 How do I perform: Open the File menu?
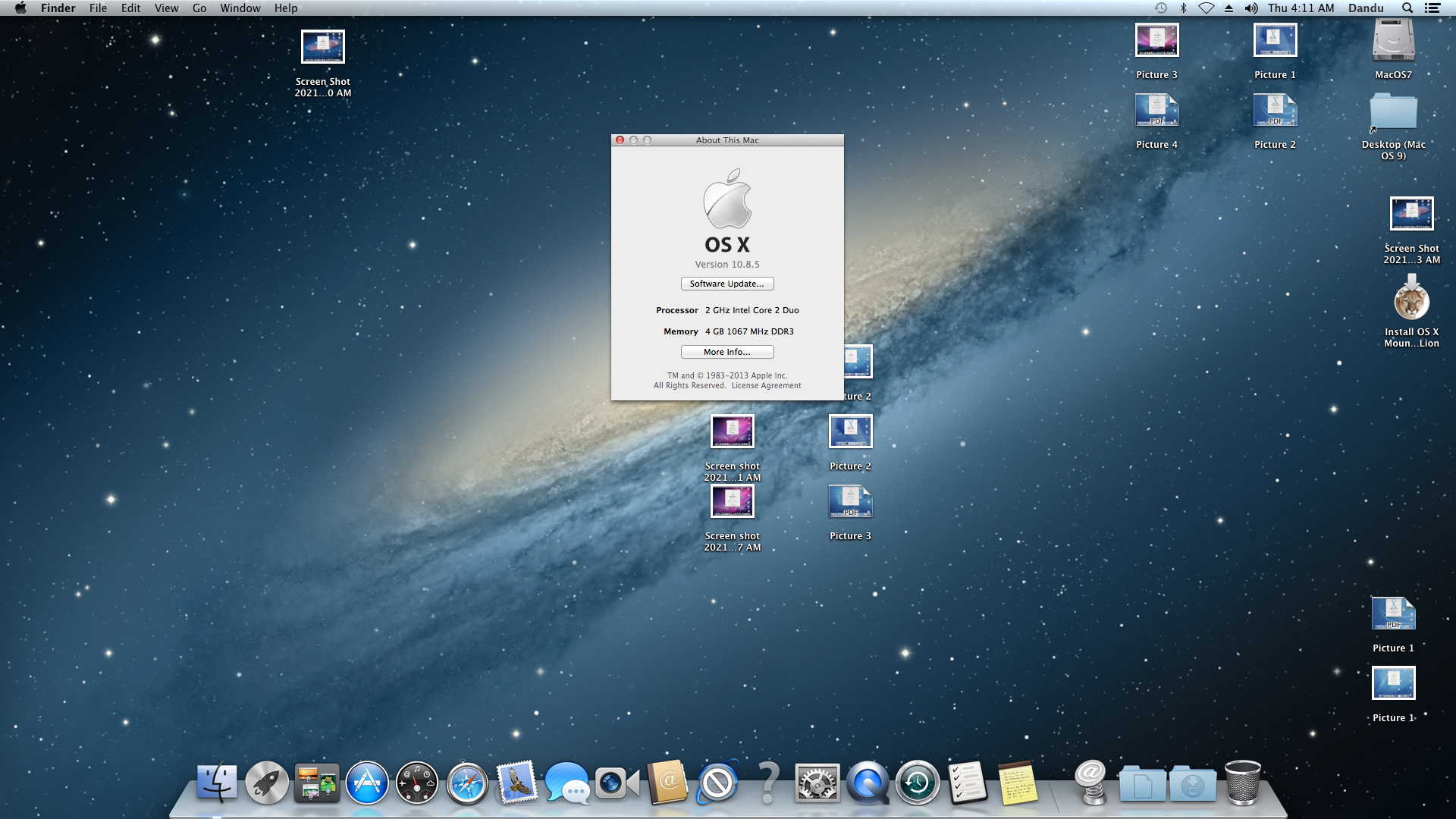point(98,8)
